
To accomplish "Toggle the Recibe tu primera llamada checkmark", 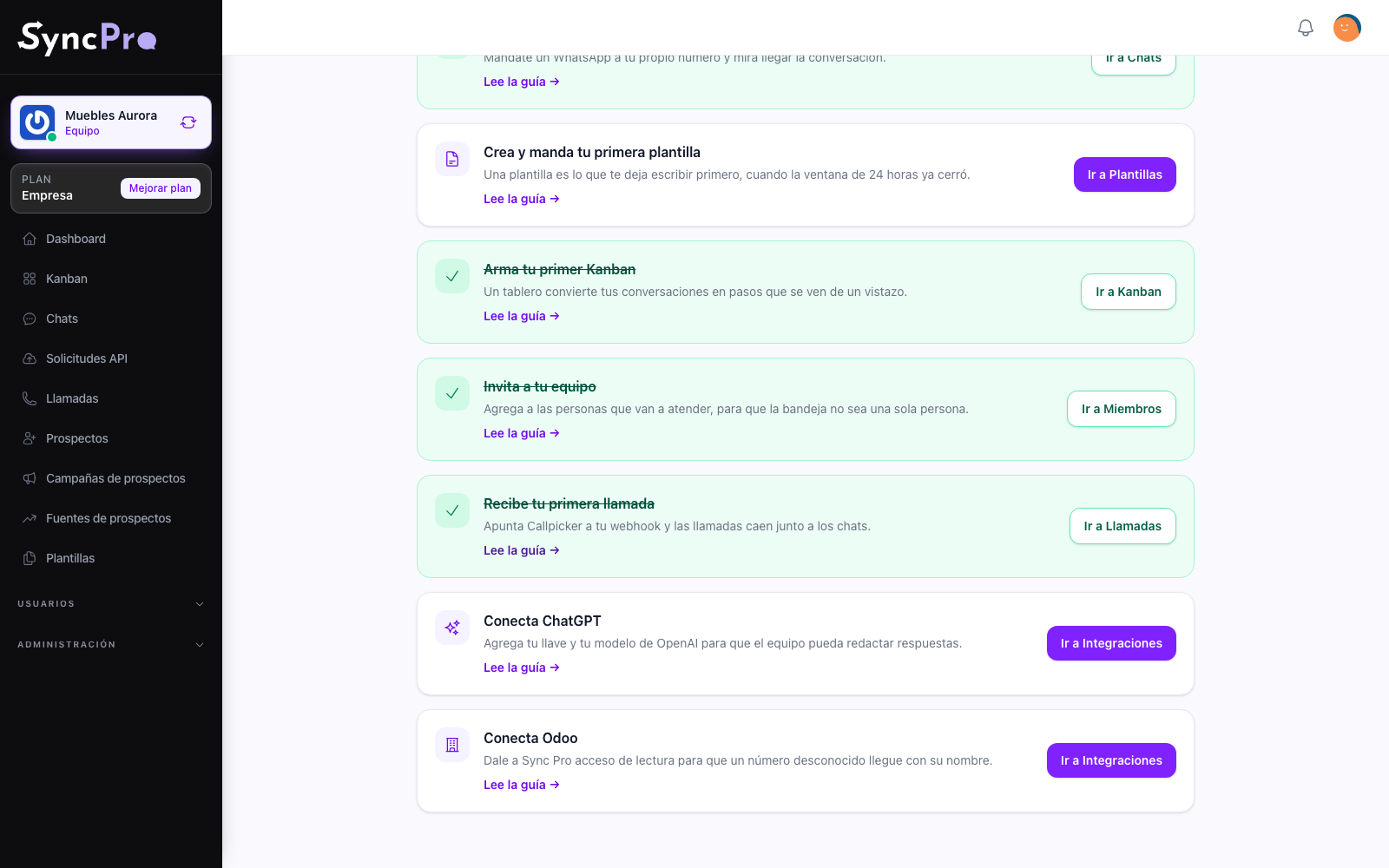I will tap(452, 510).
